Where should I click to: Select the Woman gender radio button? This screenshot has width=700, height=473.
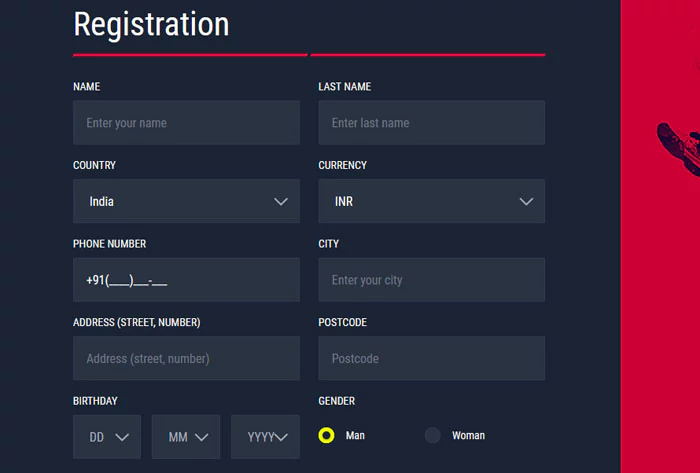[x=432, y=435]
